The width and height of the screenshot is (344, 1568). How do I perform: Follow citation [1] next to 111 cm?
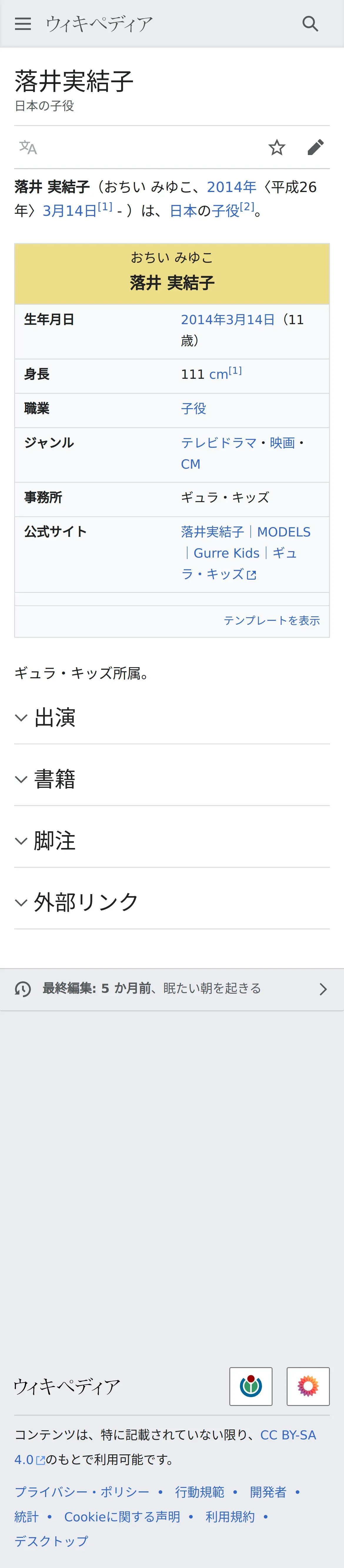[x=236, y=371]
